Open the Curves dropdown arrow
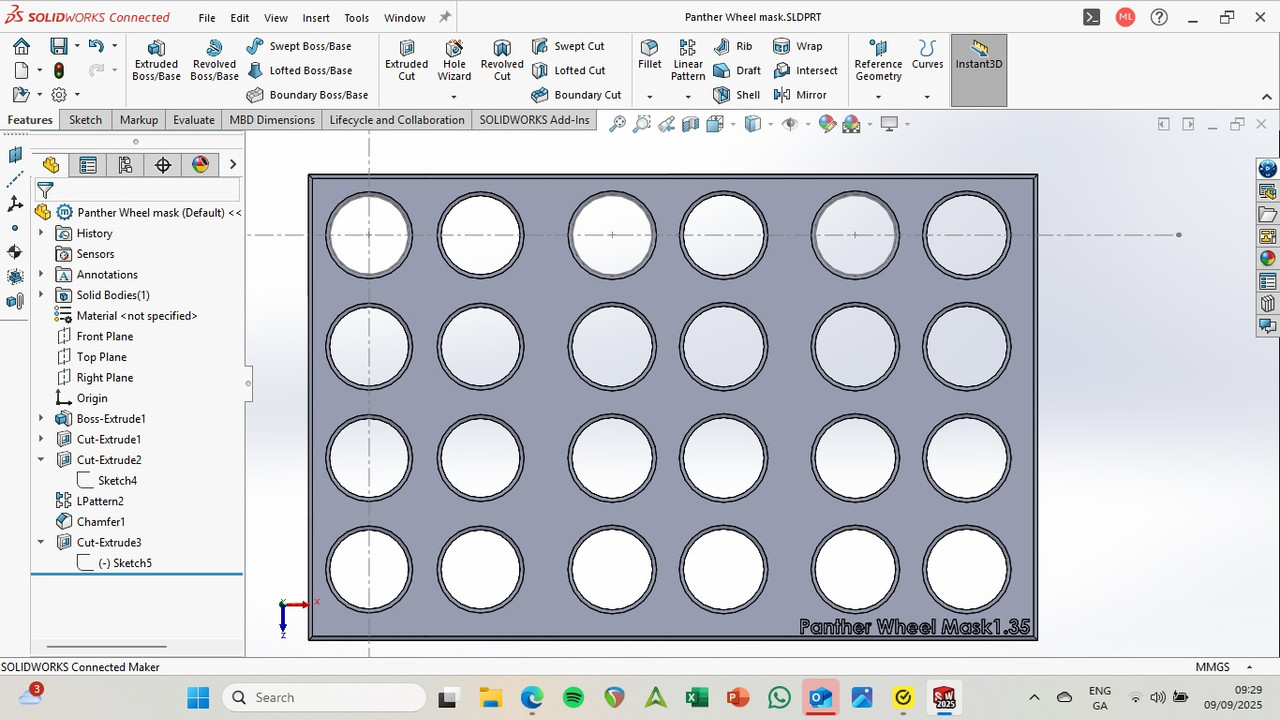Image resolution: width=1280 pixels, height=720 pixels. coord(927,97)
